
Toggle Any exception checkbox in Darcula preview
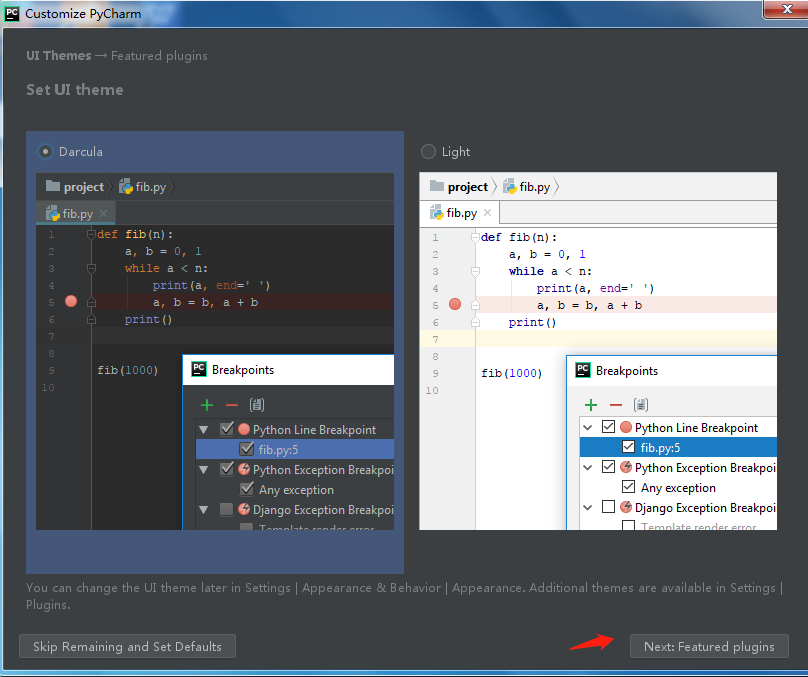(246, 490)
